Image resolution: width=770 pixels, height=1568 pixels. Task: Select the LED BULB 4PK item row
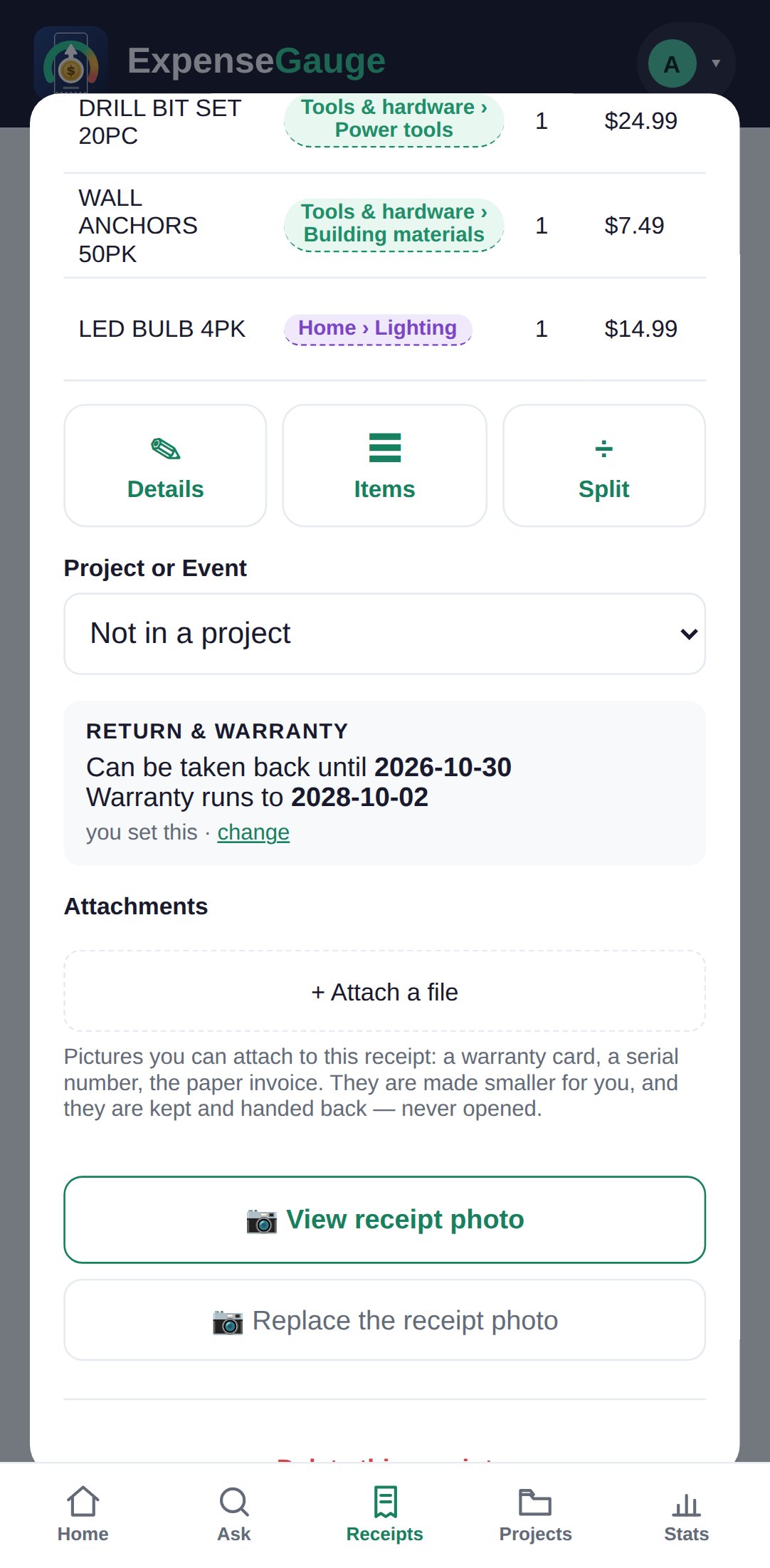[384, 329]
